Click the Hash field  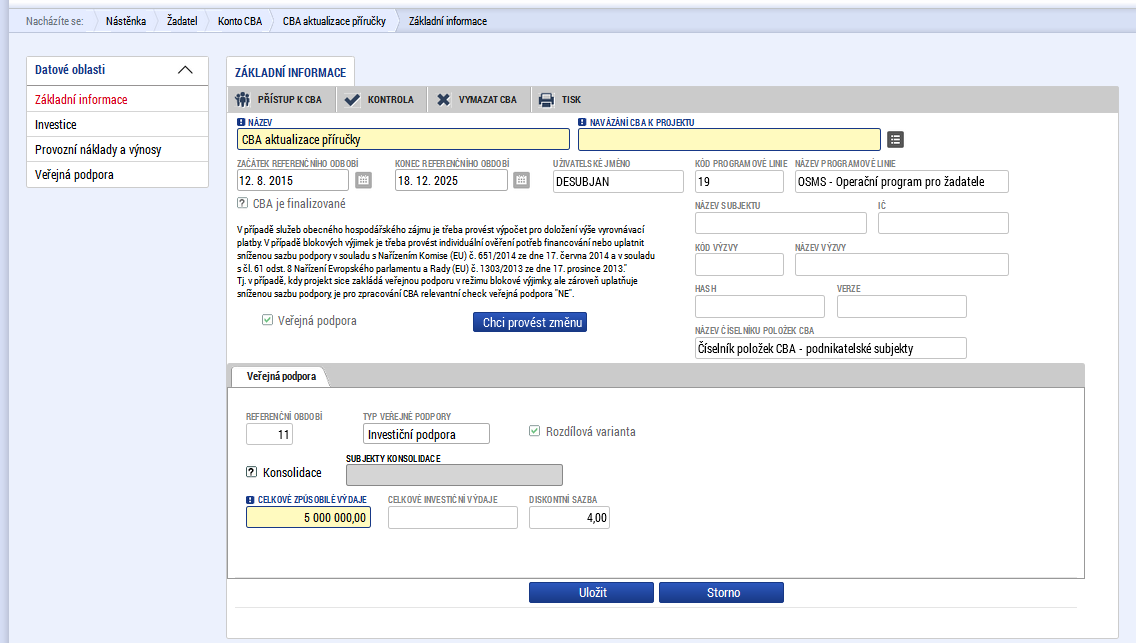pos(759,306)
